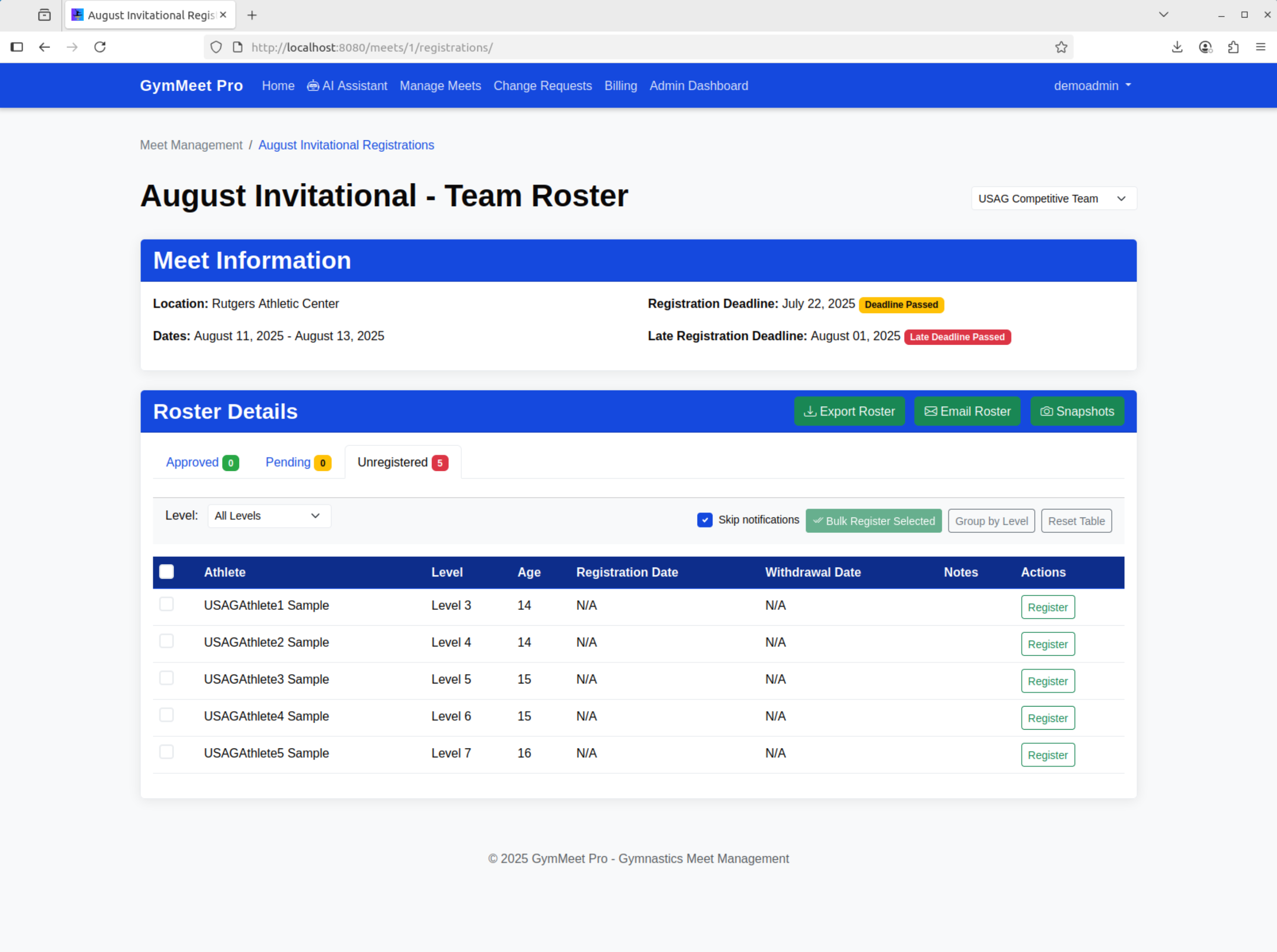
Task: Register USAGAthlete4 Sample
Action: click(1048, 718)
